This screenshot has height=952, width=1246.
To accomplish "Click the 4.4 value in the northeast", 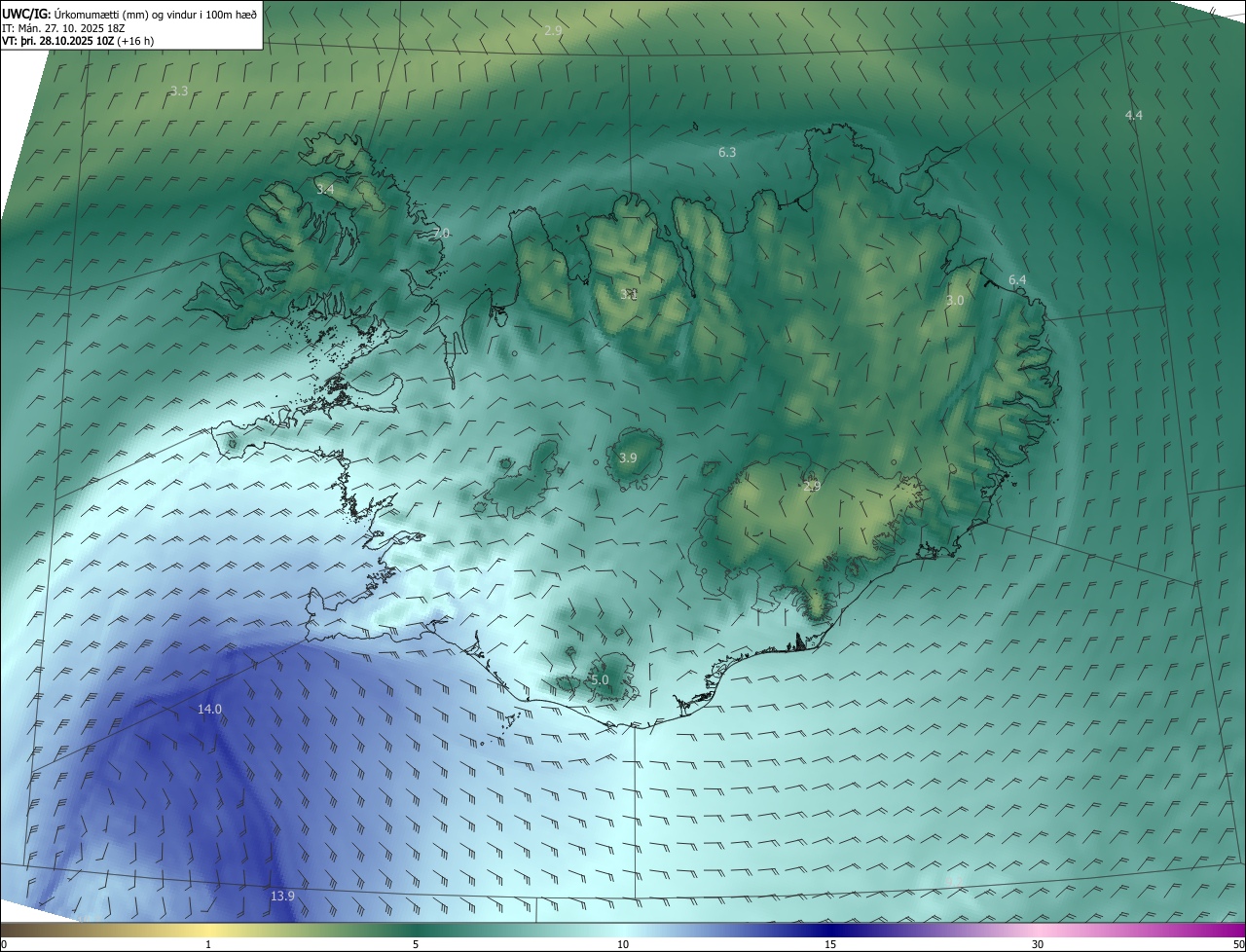I will (x=1133, y=115).
